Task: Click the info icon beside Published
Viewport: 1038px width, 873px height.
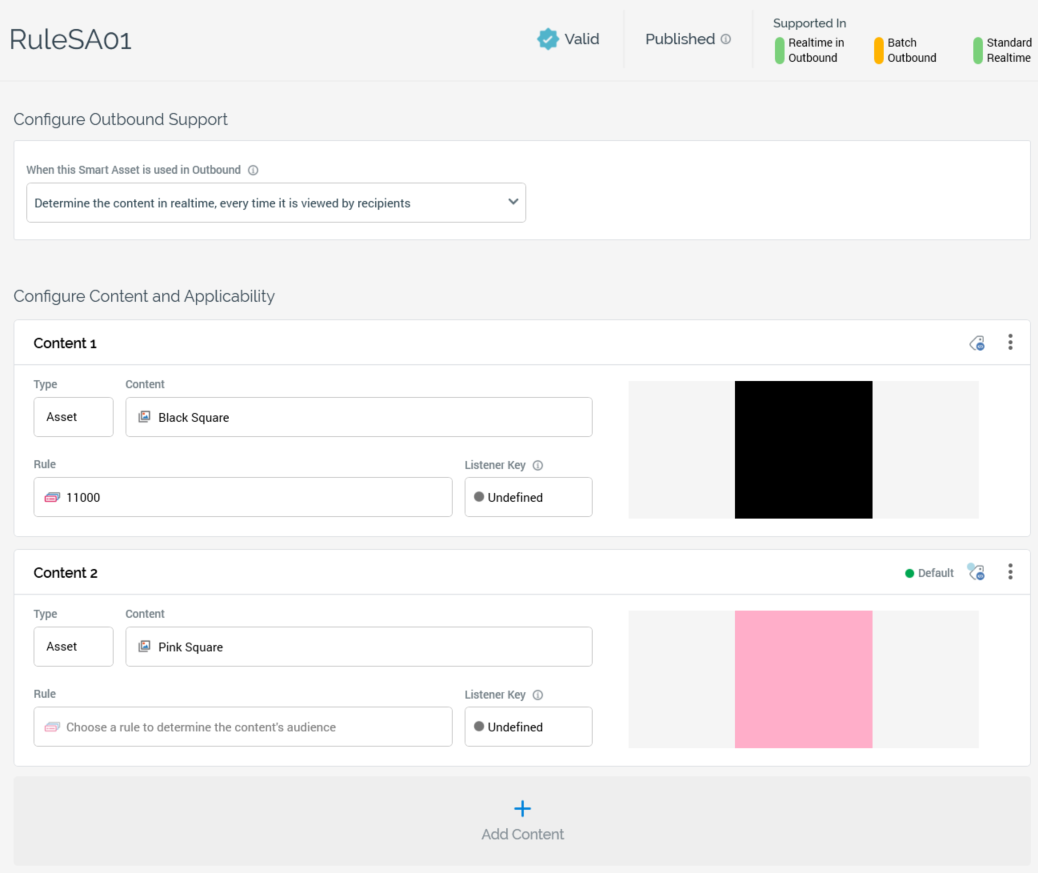Action: tap(726, 40)
